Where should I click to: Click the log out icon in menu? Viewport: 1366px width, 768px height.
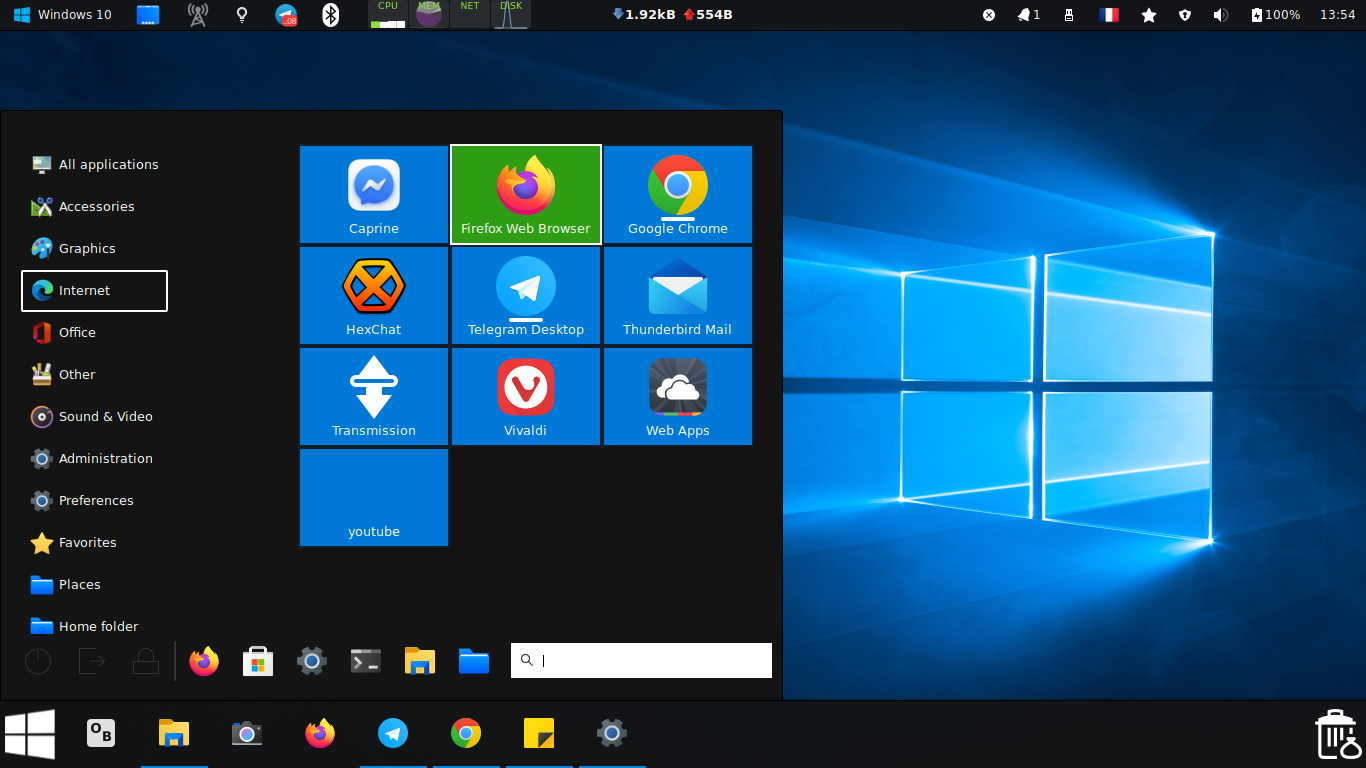click(x=92, y=661)
